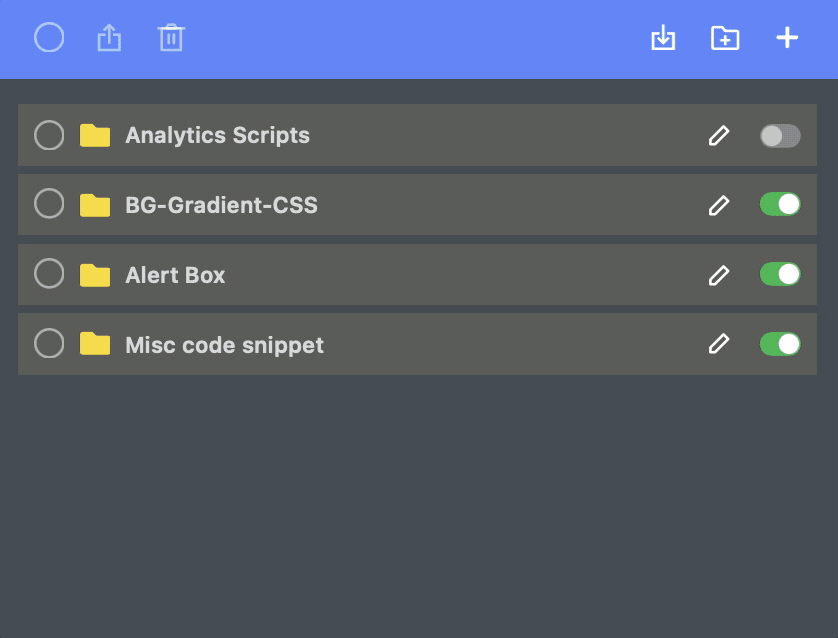
Task: Edit the BG-Gradient-CSS folder with the pencil icon
Action: 719,205
